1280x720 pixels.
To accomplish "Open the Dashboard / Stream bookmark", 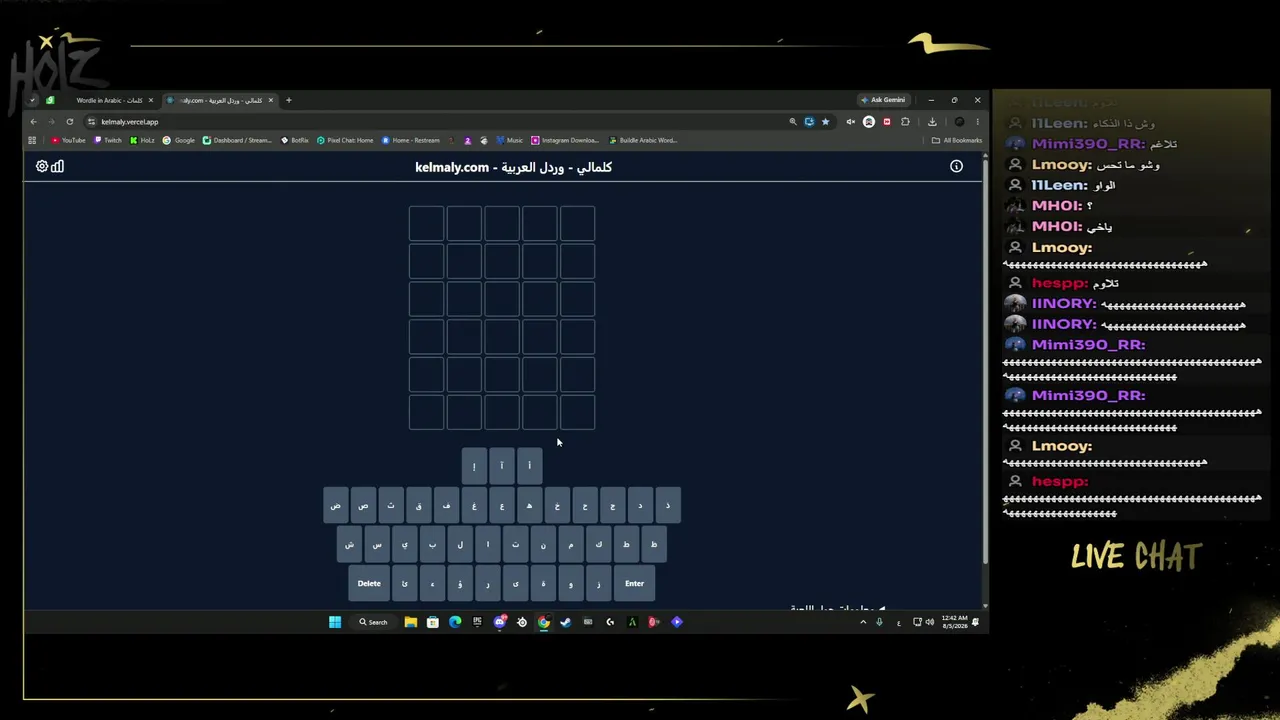I will coord(237,140).
